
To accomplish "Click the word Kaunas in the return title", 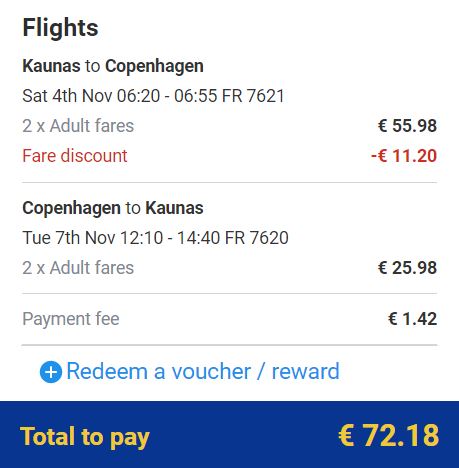I will click(174, 208).
